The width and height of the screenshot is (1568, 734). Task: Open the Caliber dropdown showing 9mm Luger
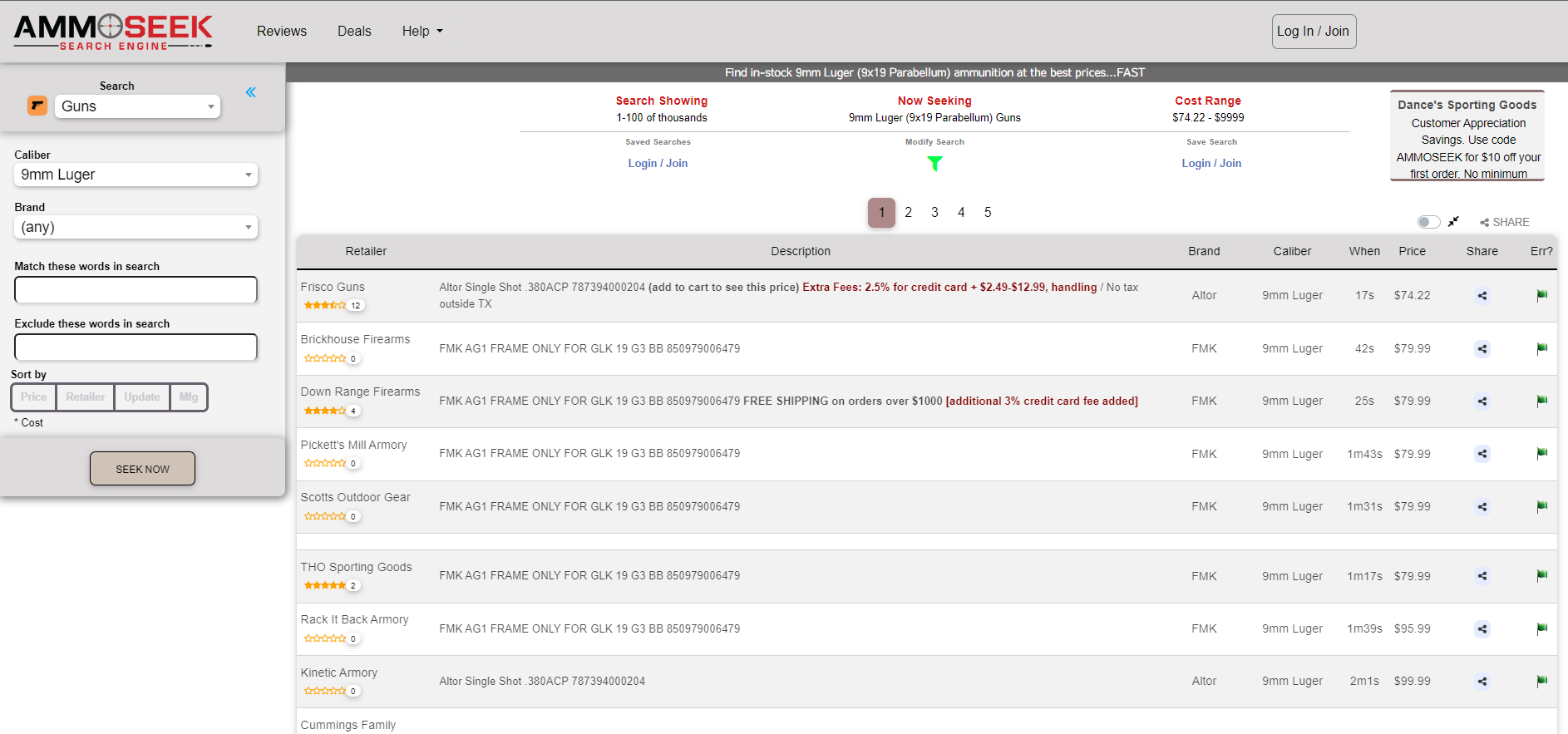[x=136, y=175]
